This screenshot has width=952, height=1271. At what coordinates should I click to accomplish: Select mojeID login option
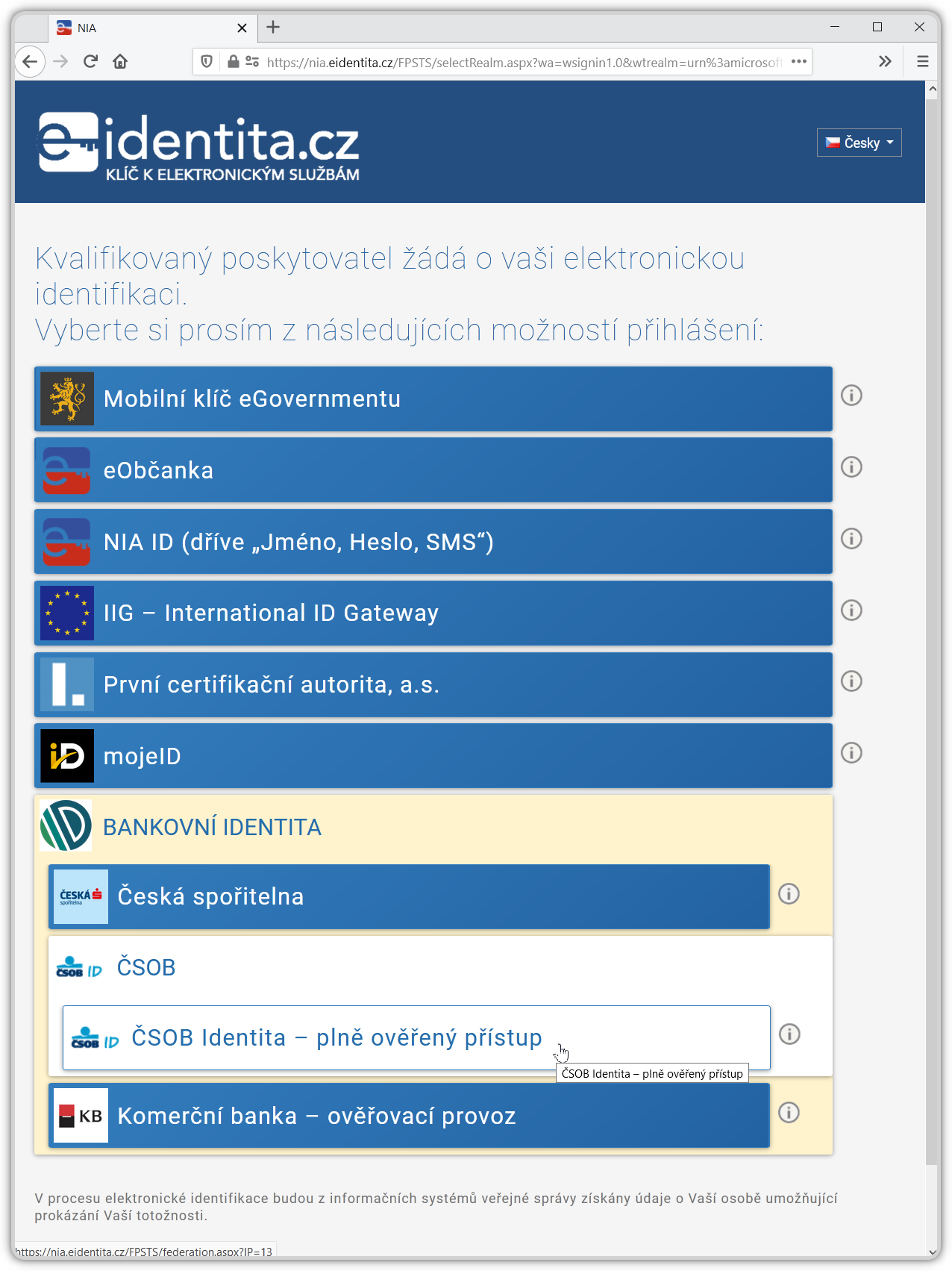point(433,755)
